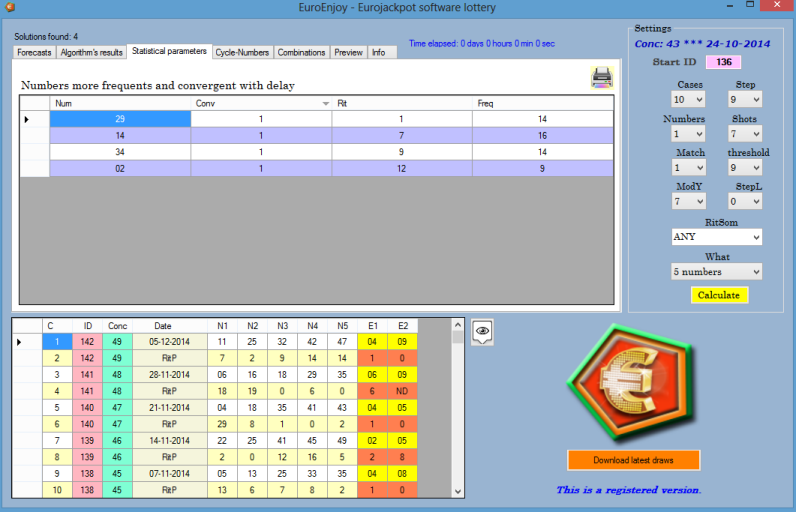Screen dimensions: 796x512
Task: Click the eye view icon beside the draws table
Action: [x=482, y=332]
